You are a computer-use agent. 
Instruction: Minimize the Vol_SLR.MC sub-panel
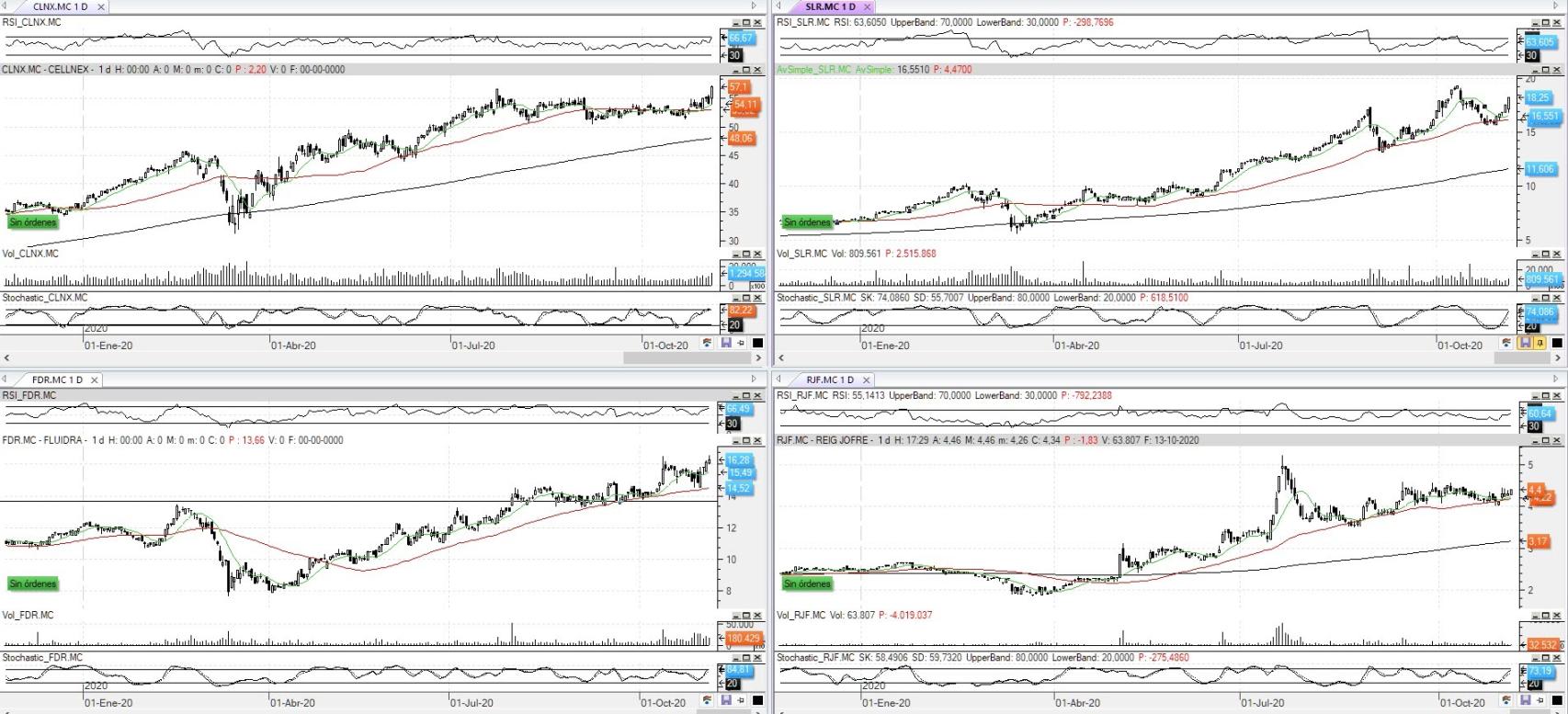(x=1536, y=255)
